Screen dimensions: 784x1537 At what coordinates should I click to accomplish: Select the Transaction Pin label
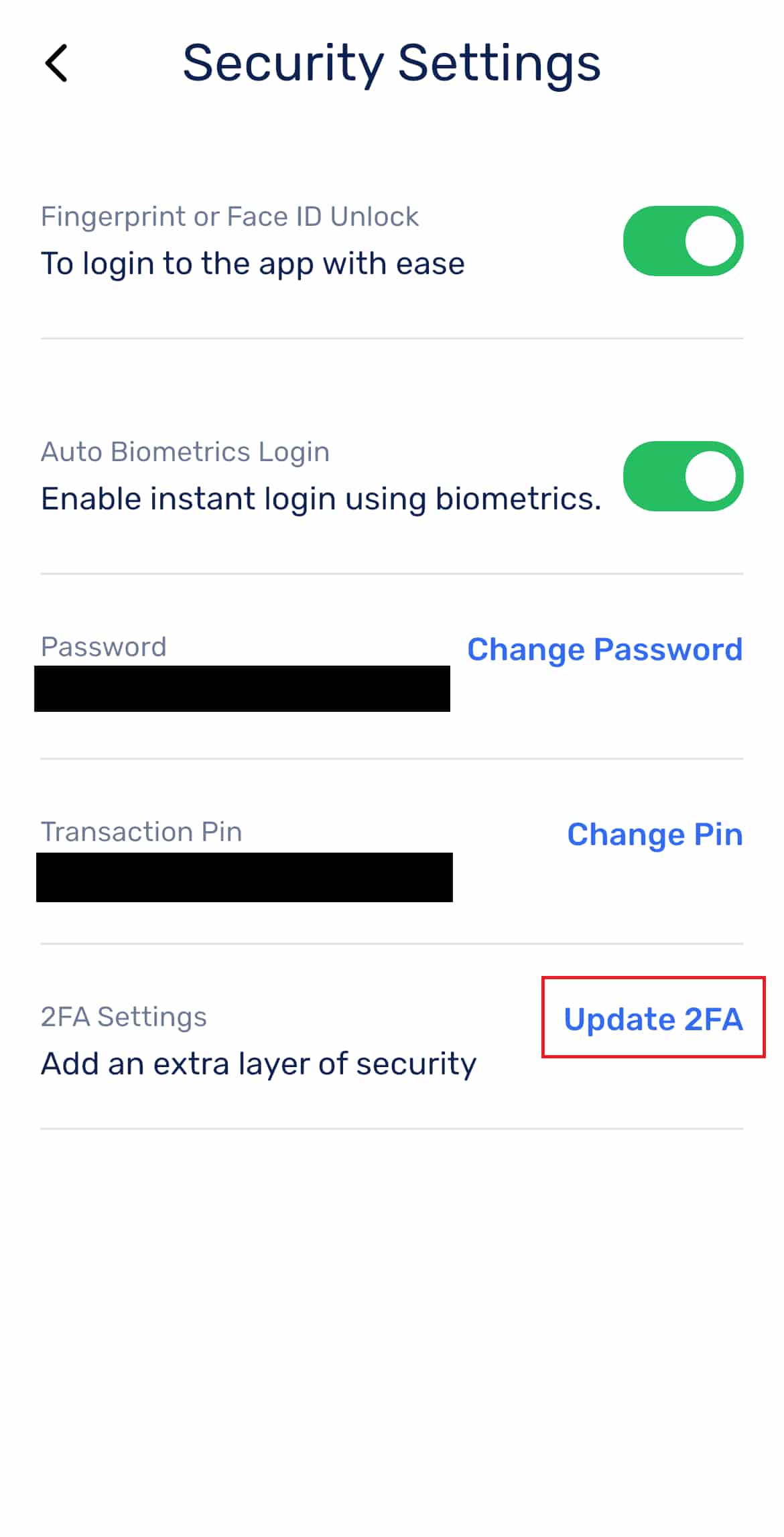[x=141, y=832]
